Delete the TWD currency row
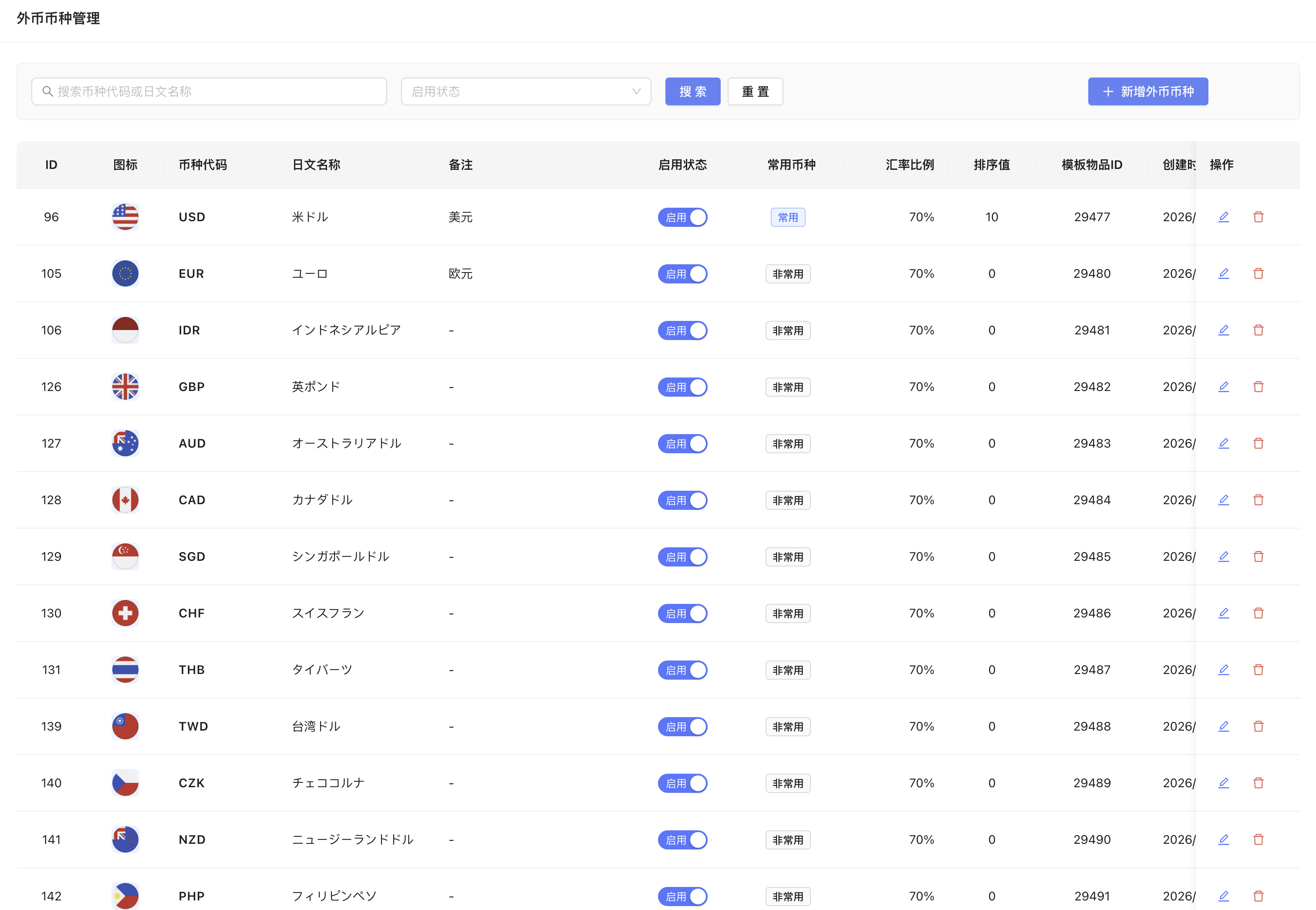Image resolution: width=1316 pixels, height=910 pixels. coord(1258,726)
